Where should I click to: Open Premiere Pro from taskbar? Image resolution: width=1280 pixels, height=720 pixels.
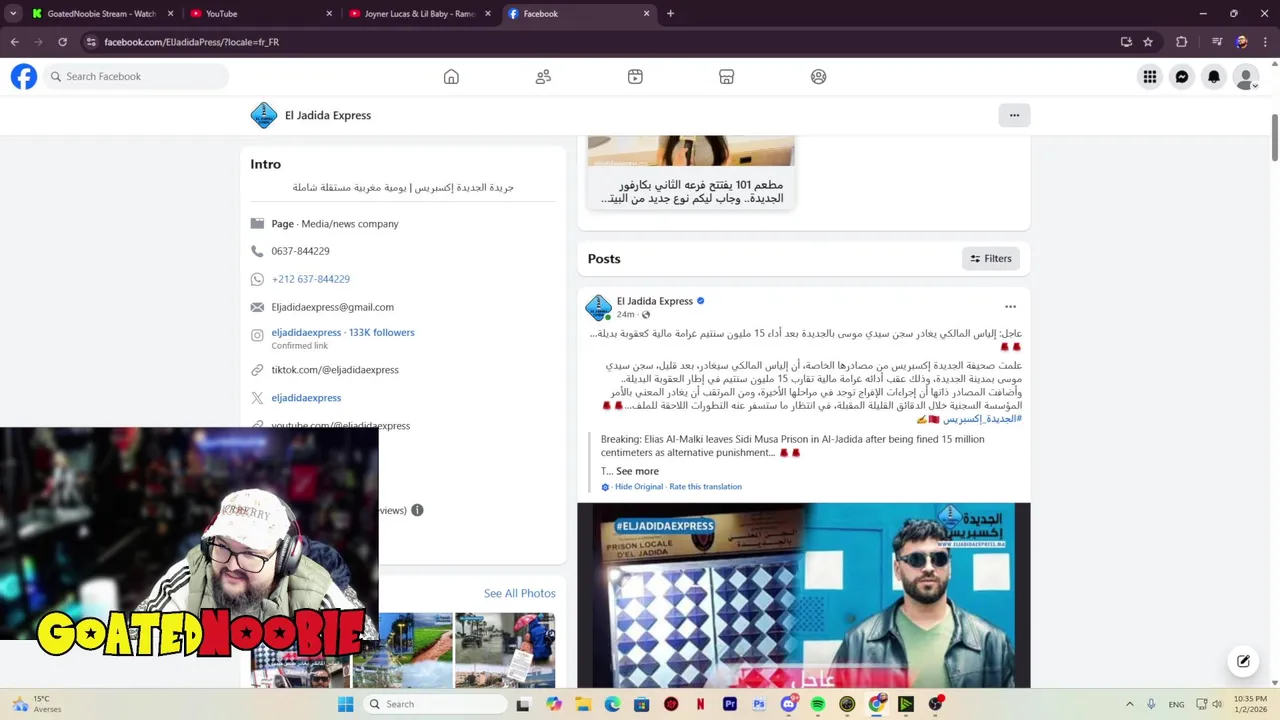730,704
